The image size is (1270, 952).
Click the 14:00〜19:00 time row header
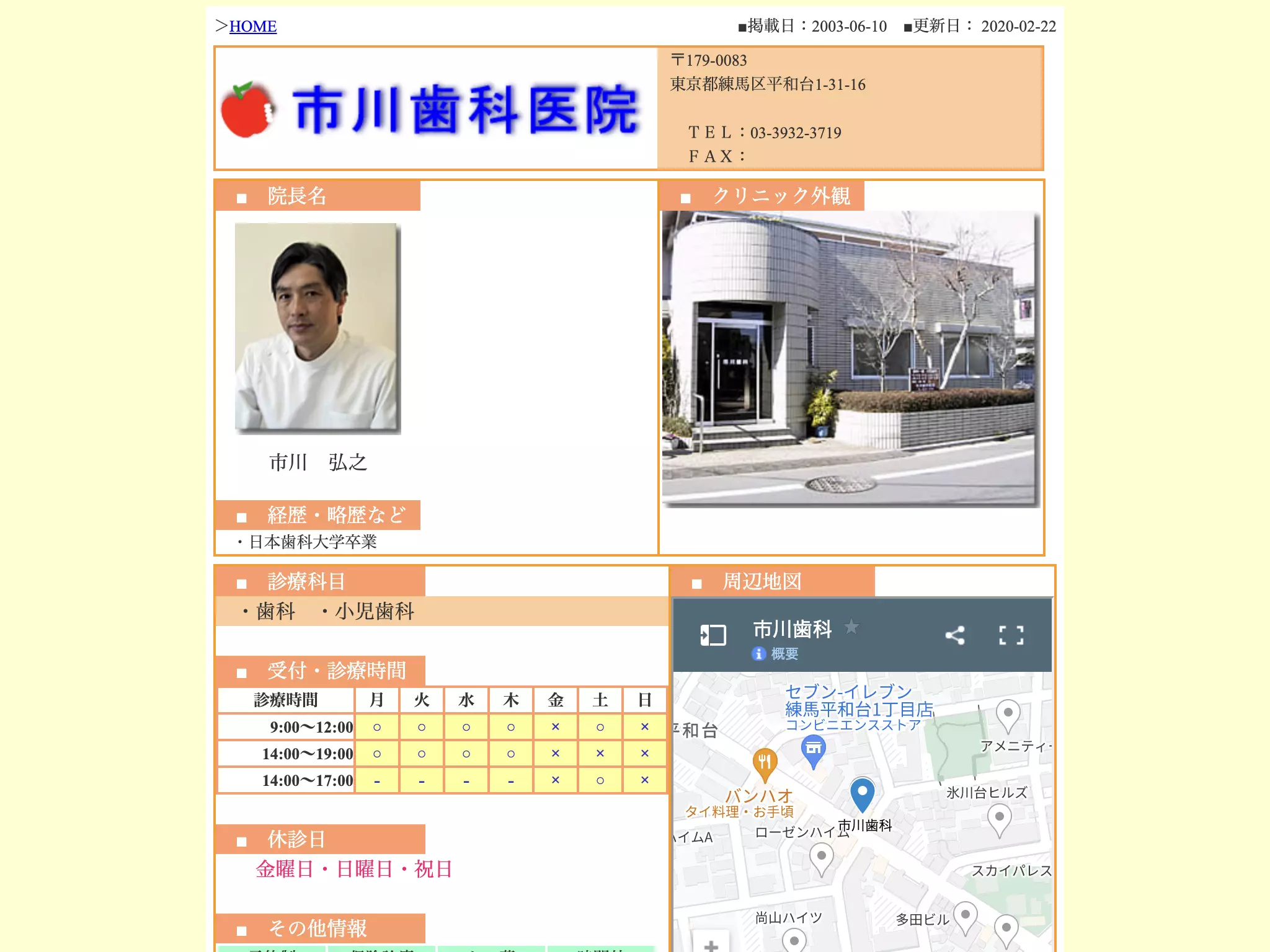tap(286, 754)
